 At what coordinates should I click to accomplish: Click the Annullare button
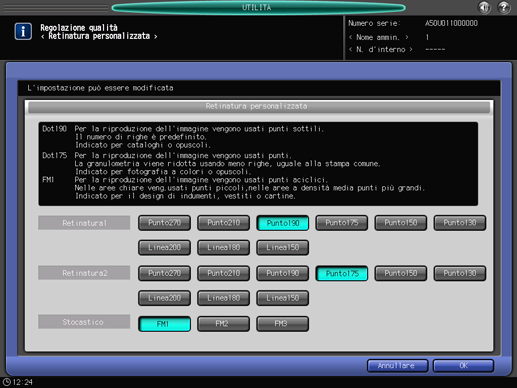pos(397,366)
